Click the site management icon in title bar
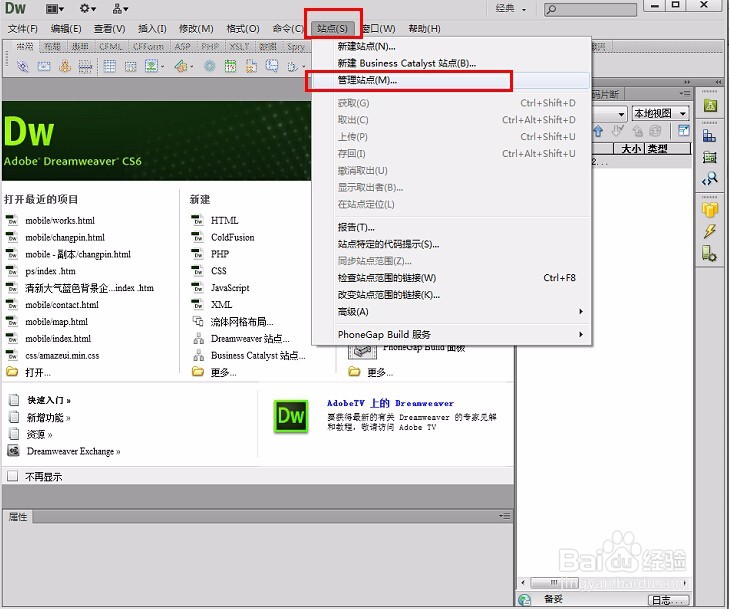The height and width of the screenshot is (609, 729). pyautogui.click(x=120, y=8)
